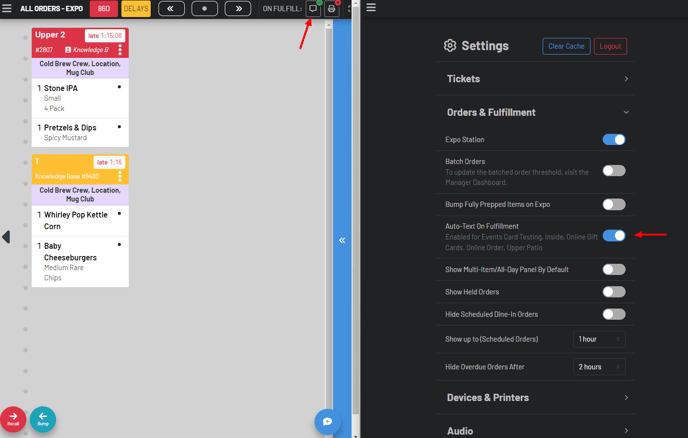The height and width of the screenshot is (438, 688).
Task: Click the left-pointing triangle page arrow
Action: point(6,237)
